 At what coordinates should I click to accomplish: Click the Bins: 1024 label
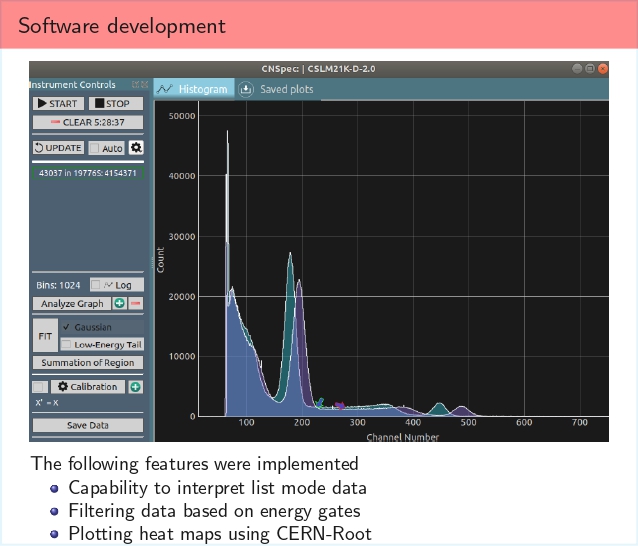point(58,285)
